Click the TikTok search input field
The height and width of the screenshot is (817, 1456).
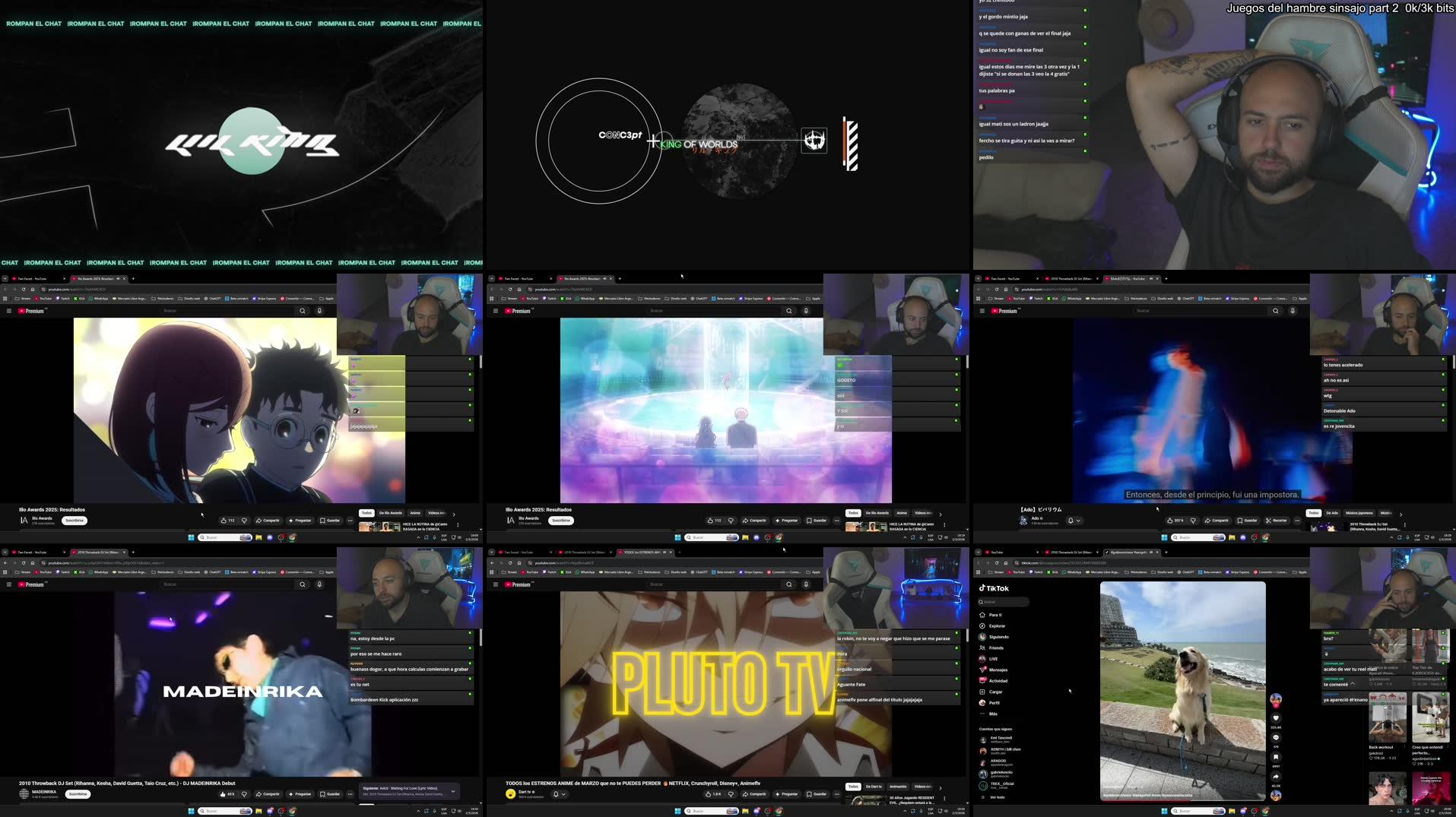[x=1004, y=602]
